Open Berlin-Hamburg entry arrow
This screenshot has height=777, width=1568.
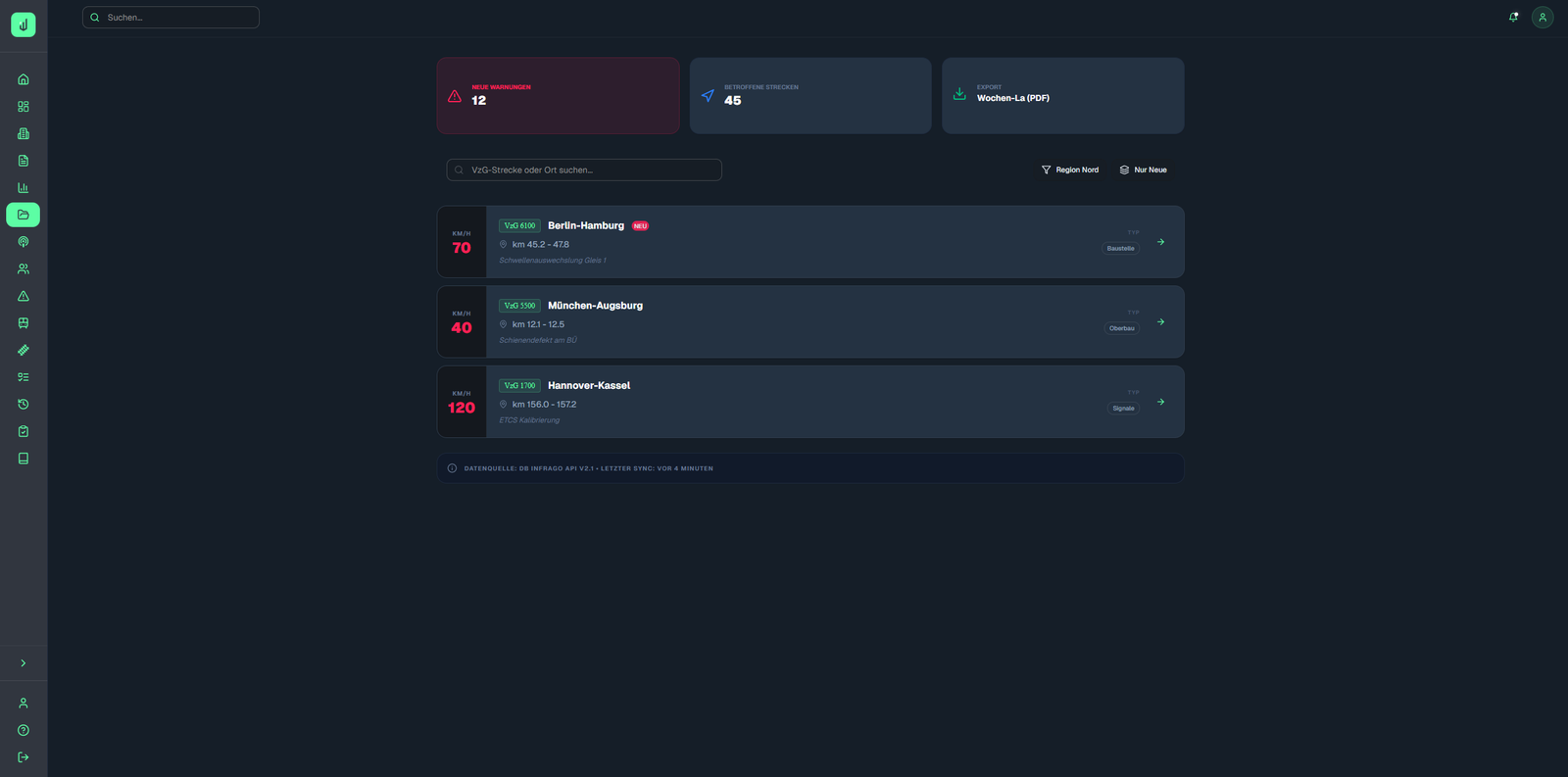1160,242
